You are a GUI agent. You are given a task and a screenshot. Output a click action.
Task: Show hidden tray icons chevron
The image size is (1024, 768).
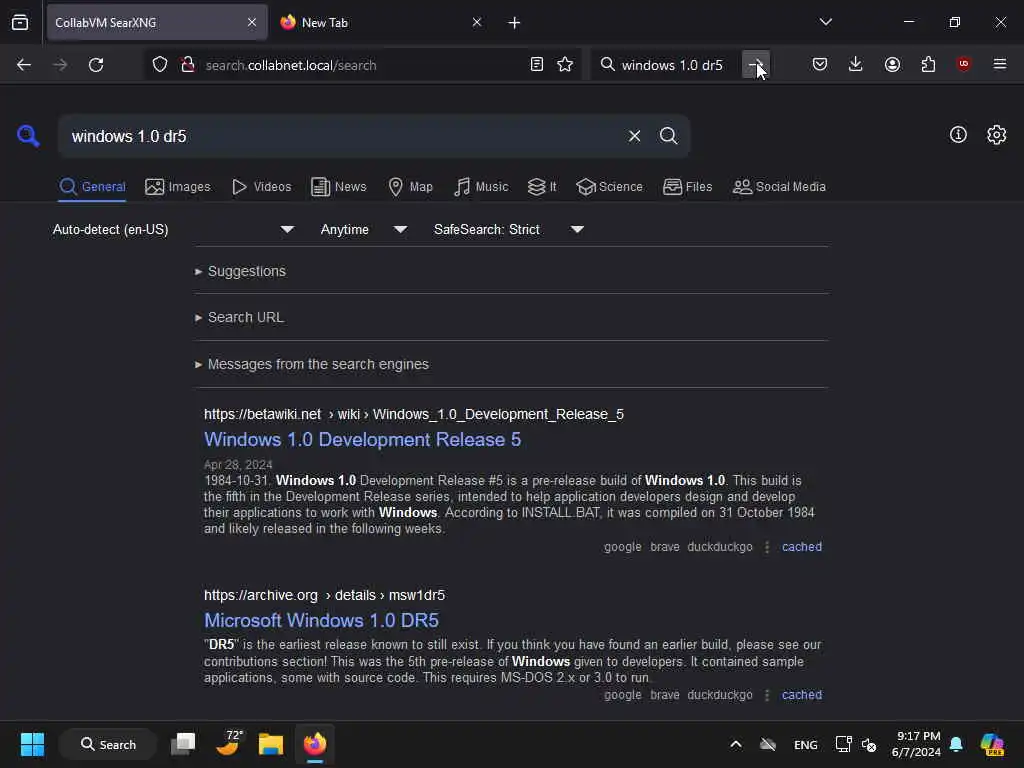click(735, 744)
